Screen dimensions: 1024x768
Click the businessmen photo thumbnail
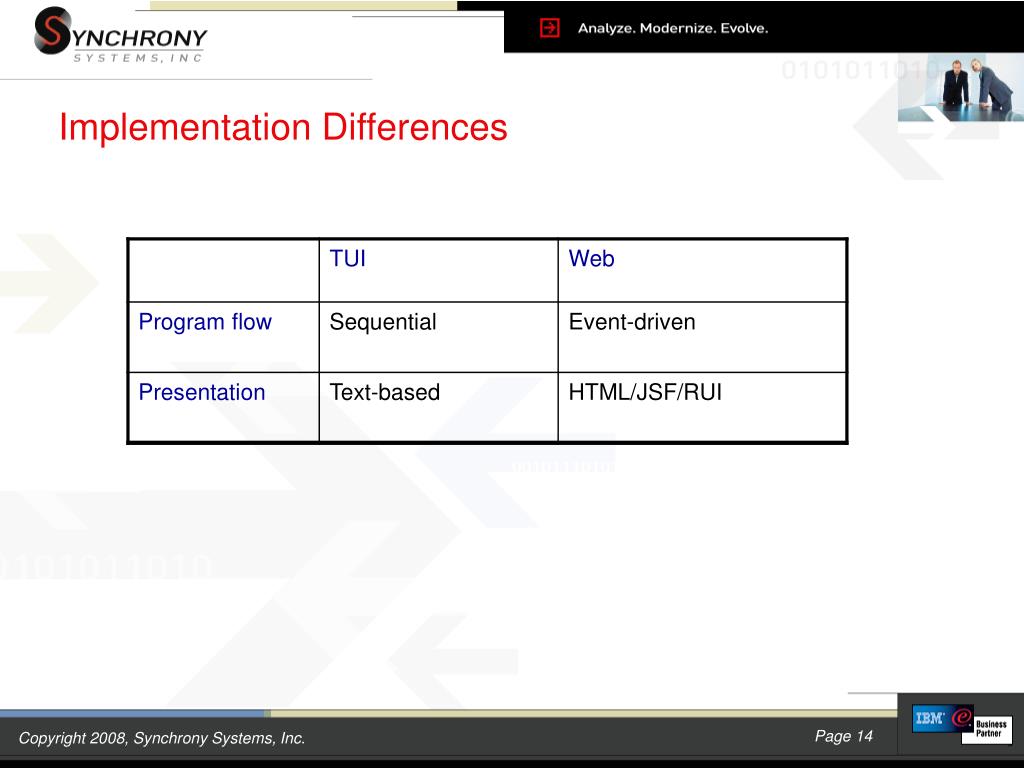[x=961, y=87]
